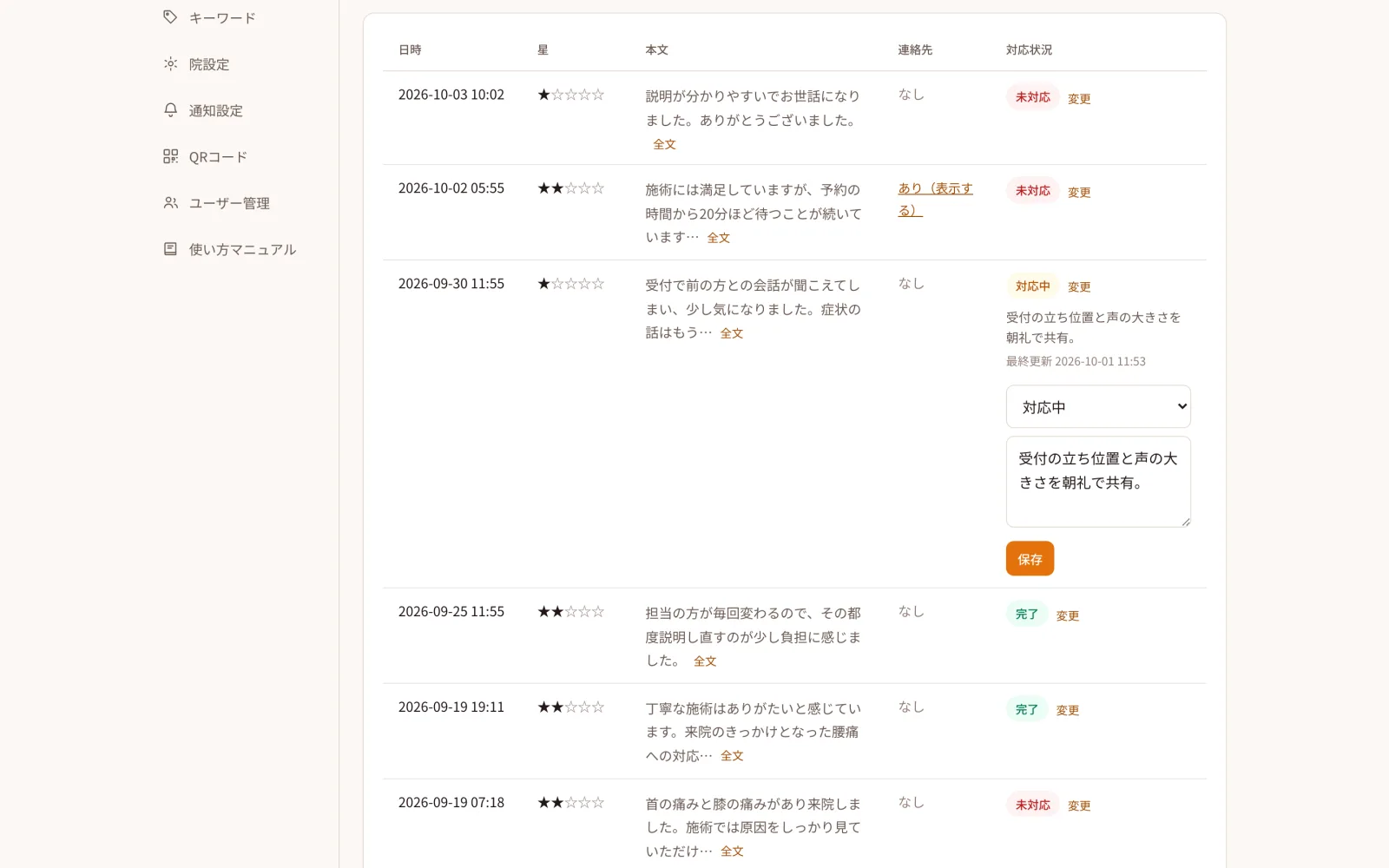Click the 対応中 badge in the 2026-09-30 row
This screenshot has height=868, width=1389.
[x=1032, y=286]
